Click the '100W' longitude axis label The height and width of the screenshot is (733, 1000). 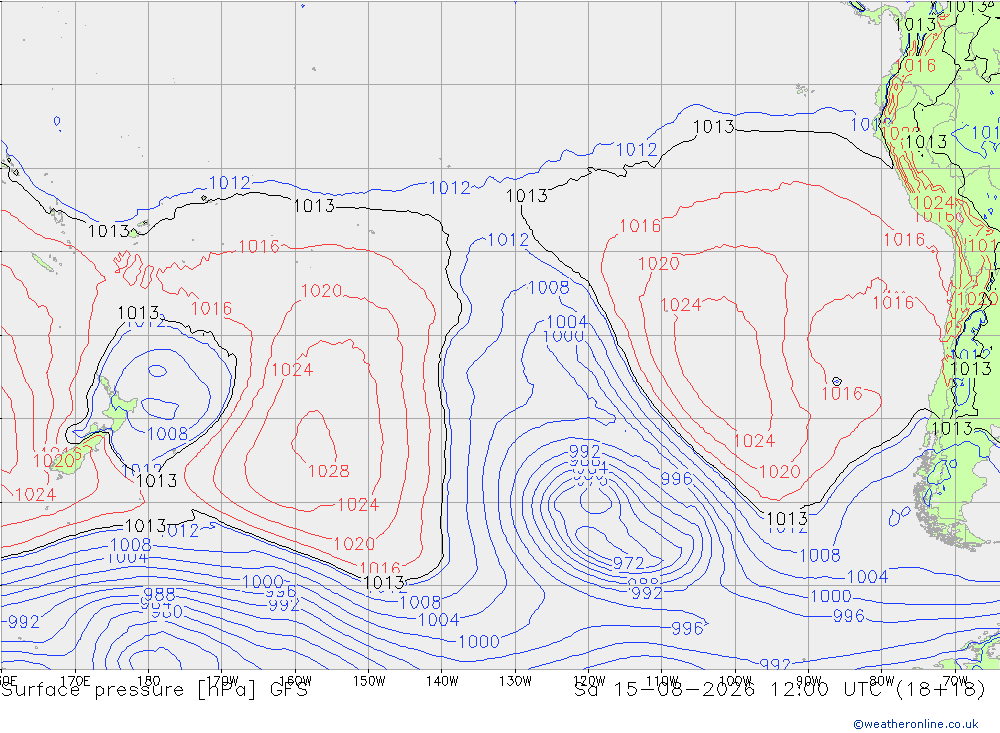(735, 681)
